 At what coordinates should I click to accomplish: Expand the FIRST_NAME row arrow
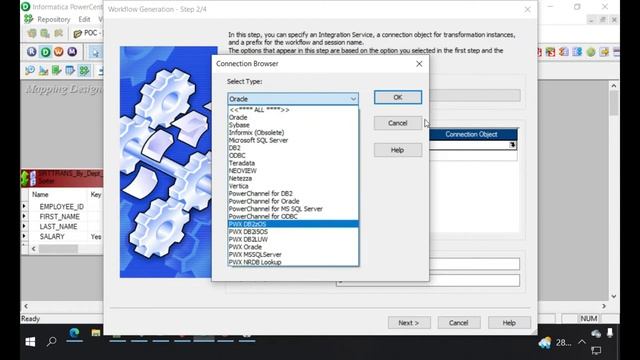24,216
